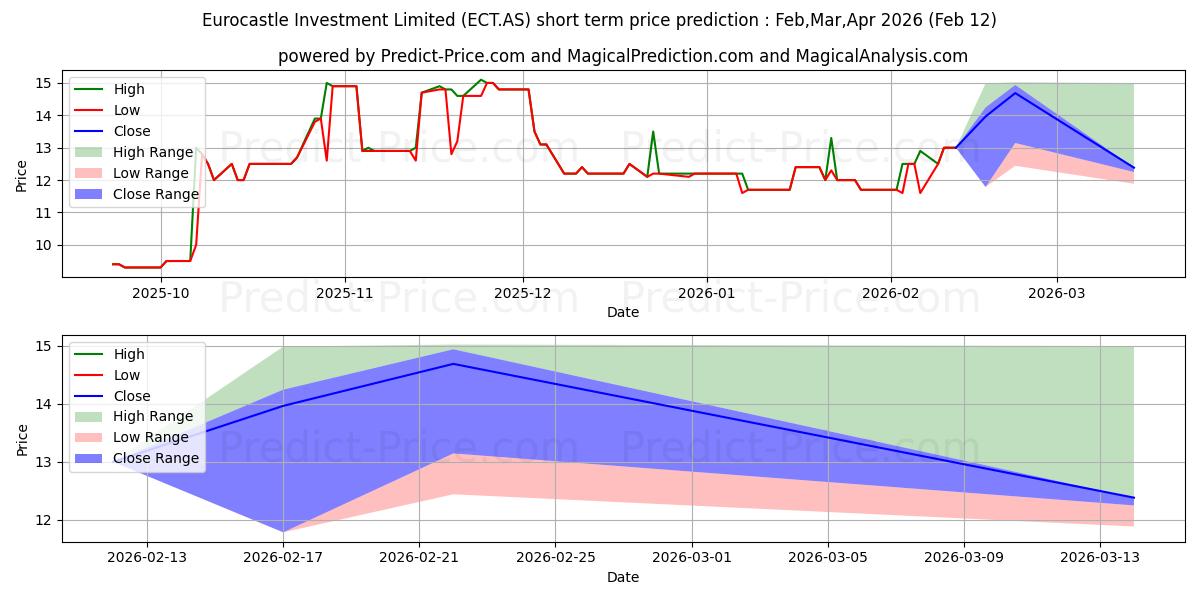Click the Price y-axis label of top chart

coord(22,177)
